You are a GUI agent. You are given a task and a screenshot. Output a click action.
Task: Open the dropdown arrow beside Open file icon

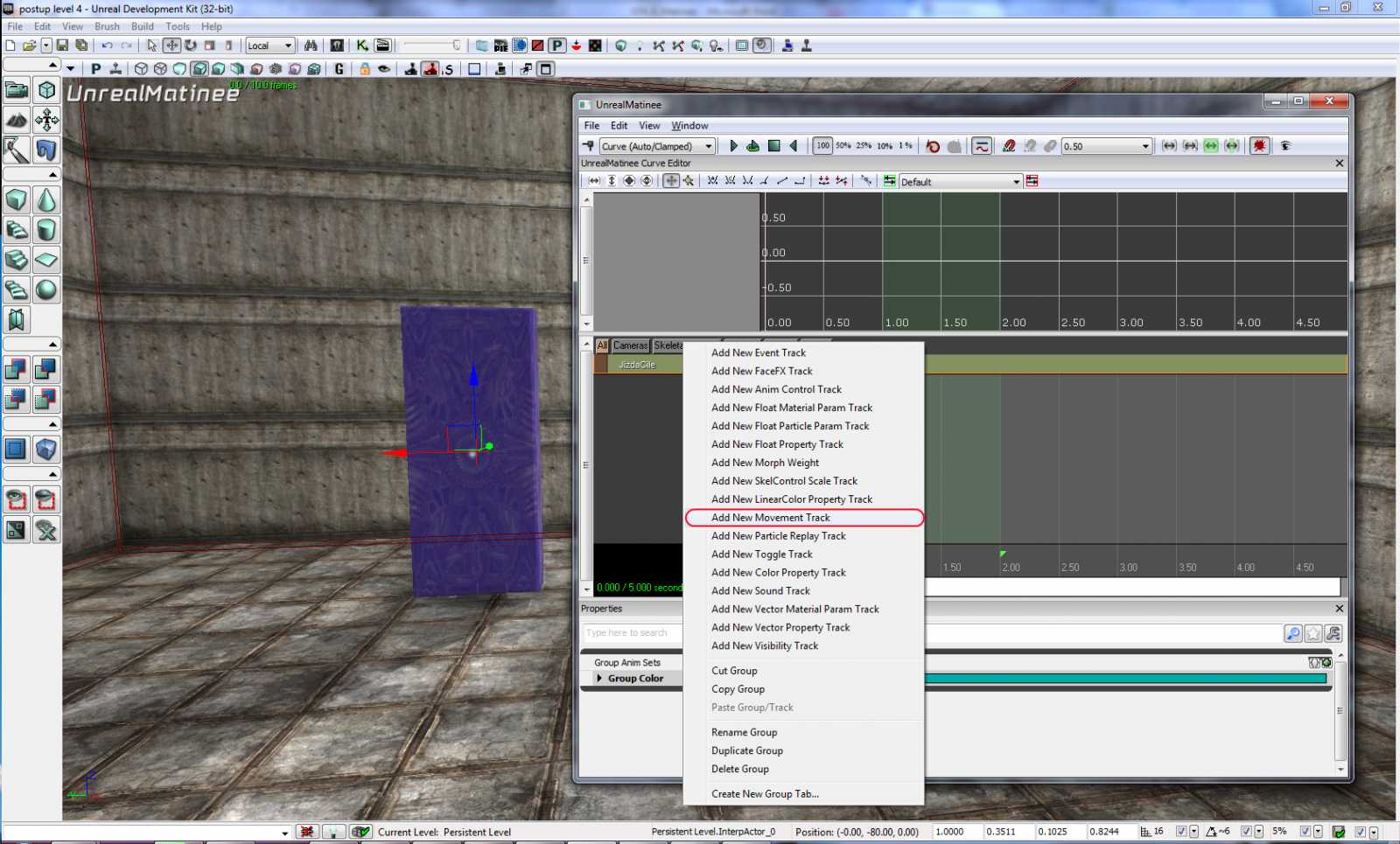click(x=46, y=45)
